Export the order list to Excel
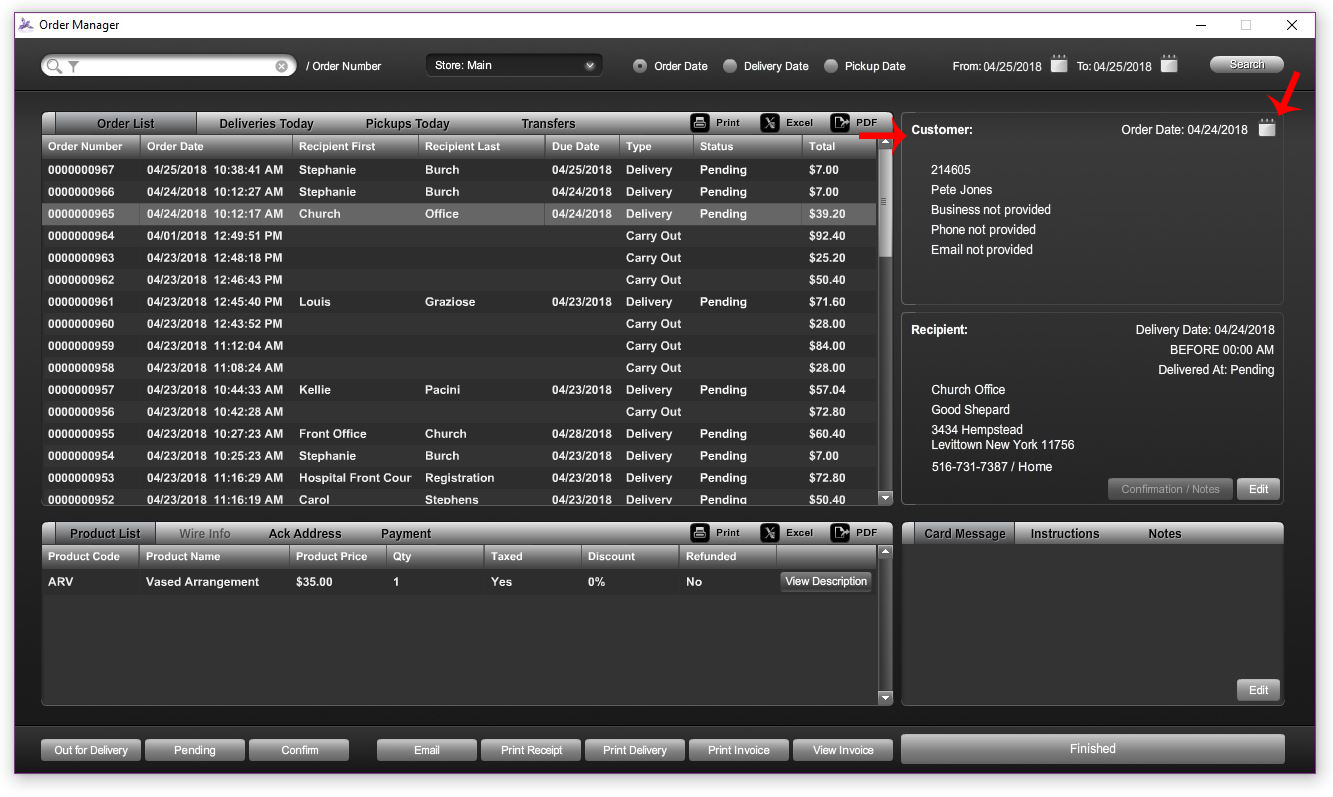Image resolution: width=1333 pixels, height=797 pixels. tap(770, 123)
